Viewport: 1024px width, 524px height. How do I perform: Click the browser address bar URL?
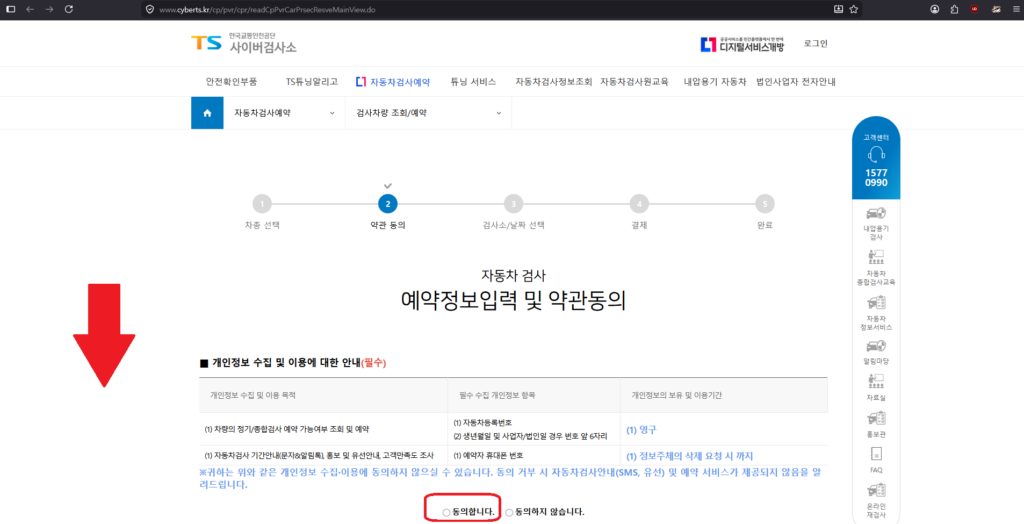click(x=267, y=10)
